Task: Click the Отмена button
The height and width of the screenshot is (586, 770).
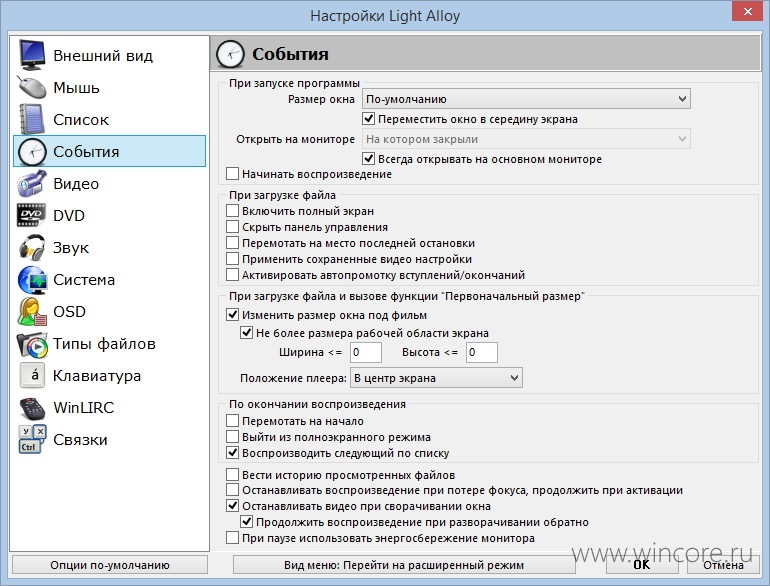Action: (723, 565)
